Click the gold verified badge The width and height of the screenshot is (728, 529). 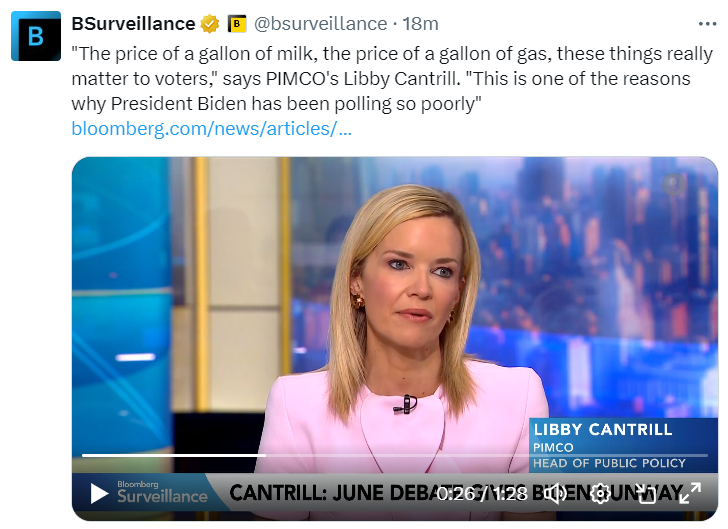(x=210, y=23)
